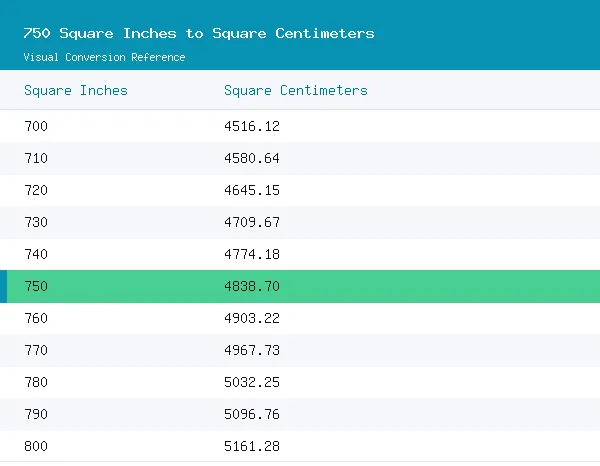This screenshot has height=466, width=600.
Task: Click the highlighted 4838.70 value
Action: point(252,286)
